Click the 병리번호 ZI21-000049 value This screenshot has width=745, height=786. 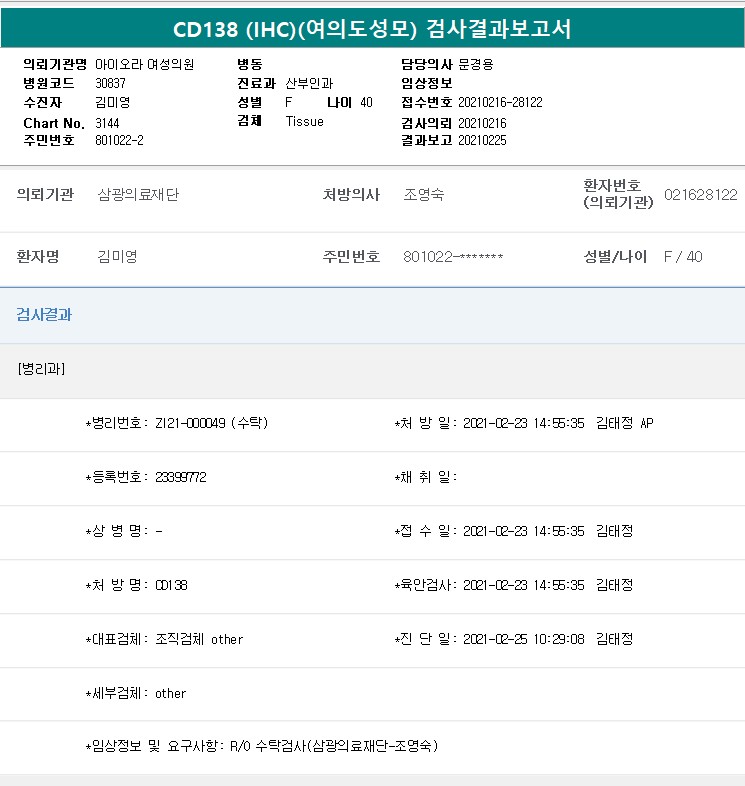click(210, 423)
